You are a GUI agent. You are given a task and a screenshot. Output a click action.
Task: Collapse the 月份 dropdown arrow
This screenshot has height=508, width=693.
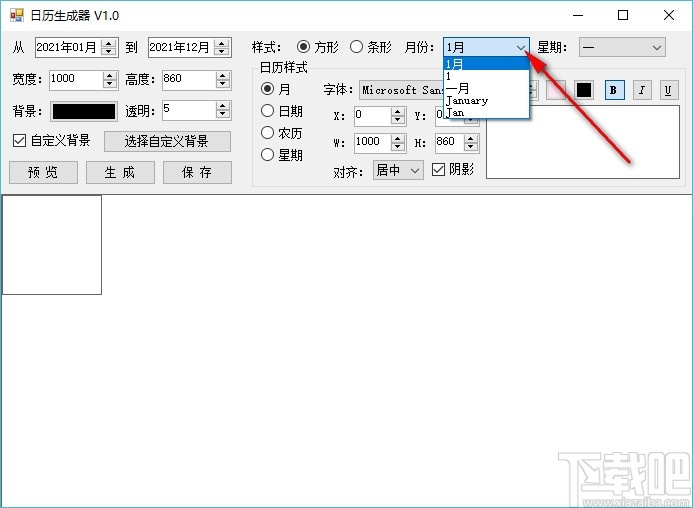click(x=521, y=47)
